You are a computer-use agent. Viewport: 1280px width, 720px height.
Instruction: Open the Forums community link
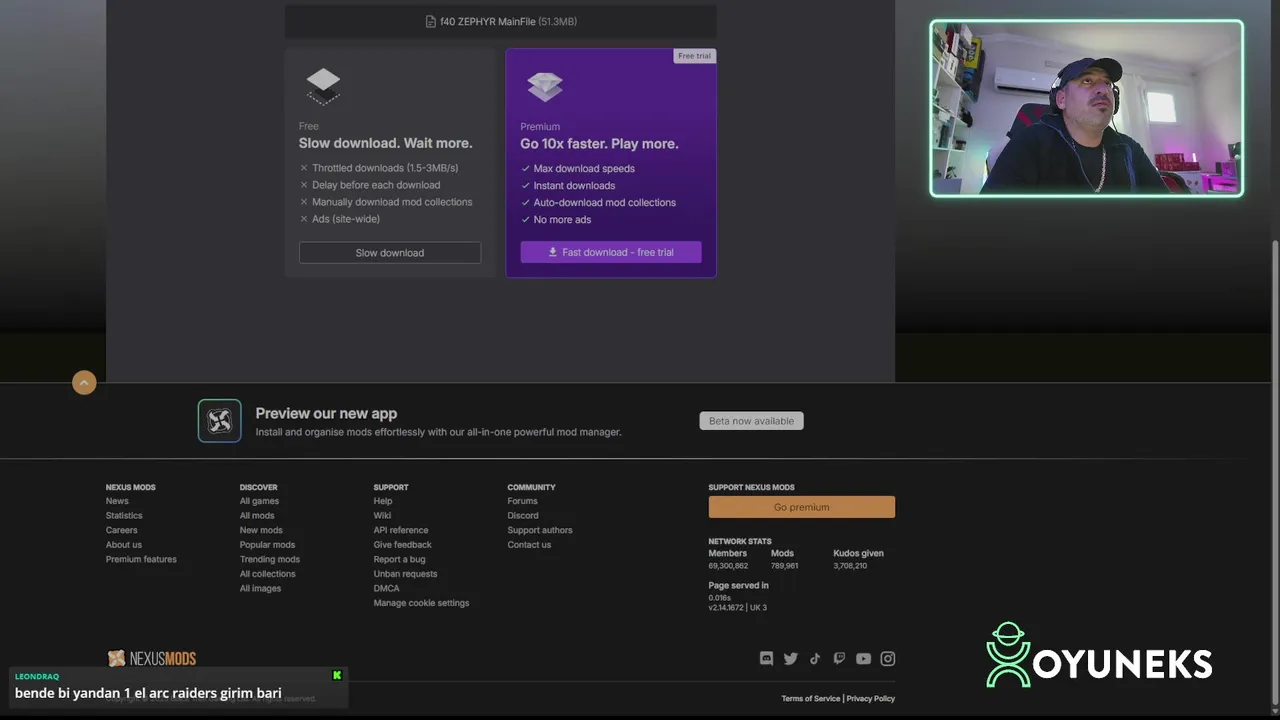click(522, 501)
